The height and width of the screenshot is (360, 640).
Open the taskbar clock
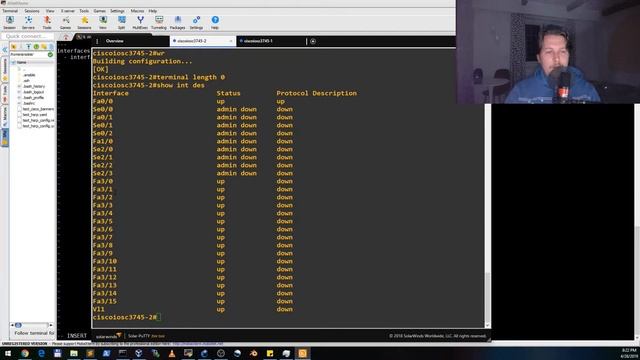coord(629,353)
